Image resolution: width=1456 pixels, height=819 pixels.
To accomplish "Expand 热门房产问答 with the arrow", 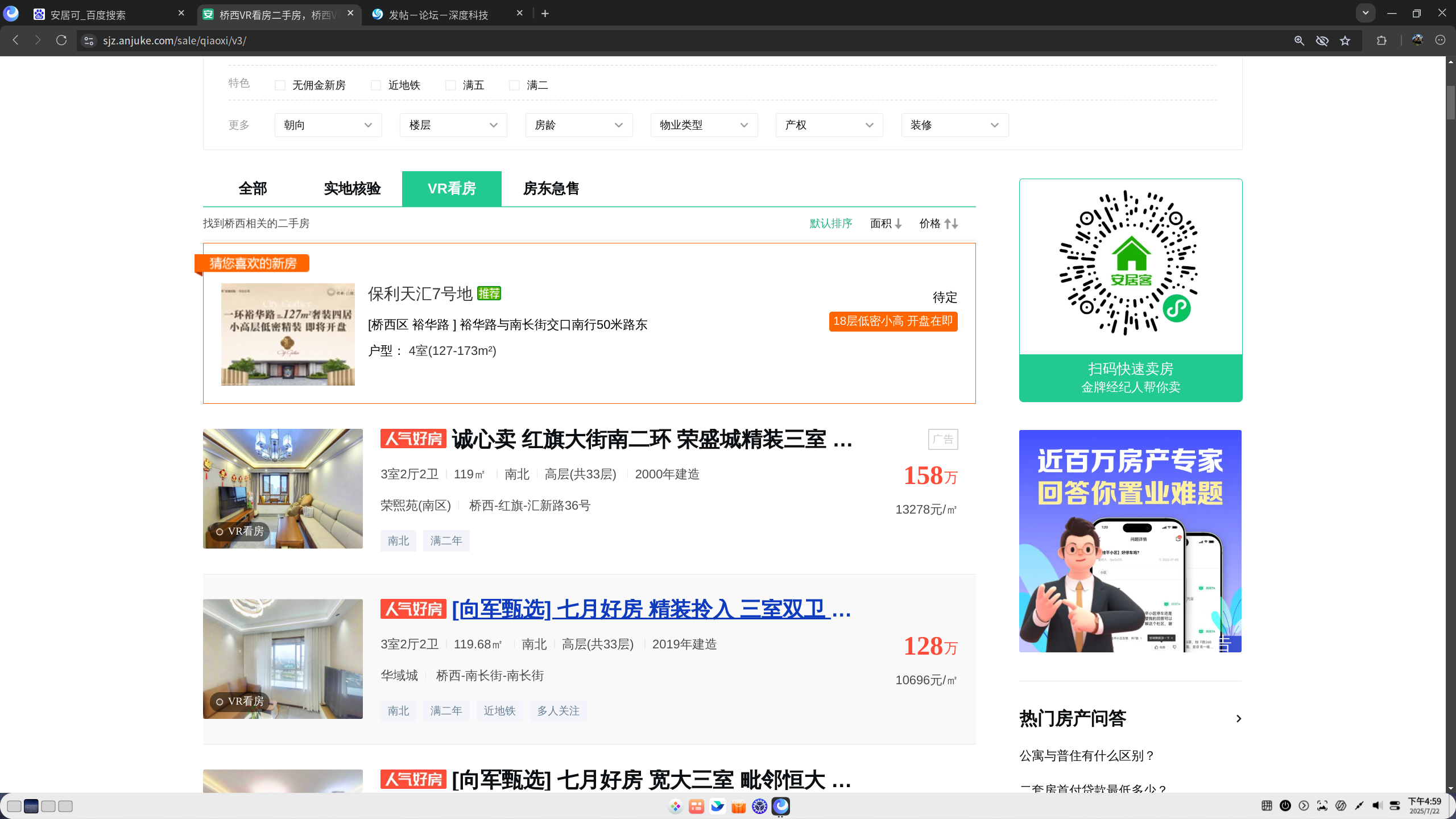I will 1238,719.
